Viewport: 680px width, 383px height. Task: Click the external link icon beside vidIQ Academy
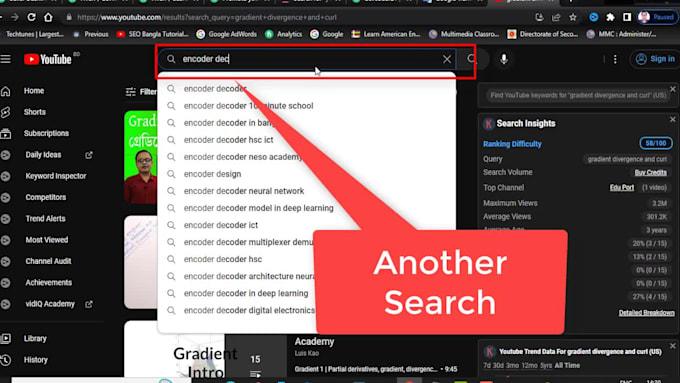pyautogui.click(x=89, y=304)
